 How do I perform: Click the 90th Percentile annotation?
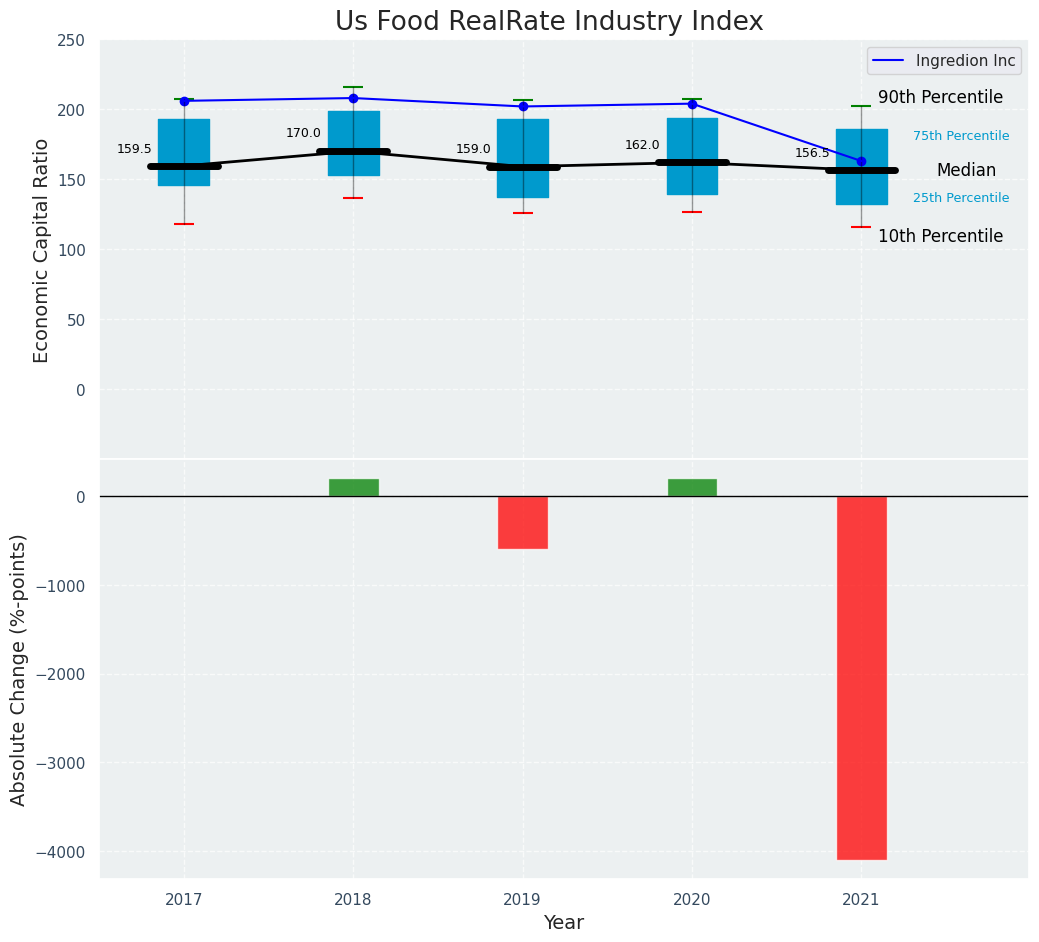(x=940, y=97)
